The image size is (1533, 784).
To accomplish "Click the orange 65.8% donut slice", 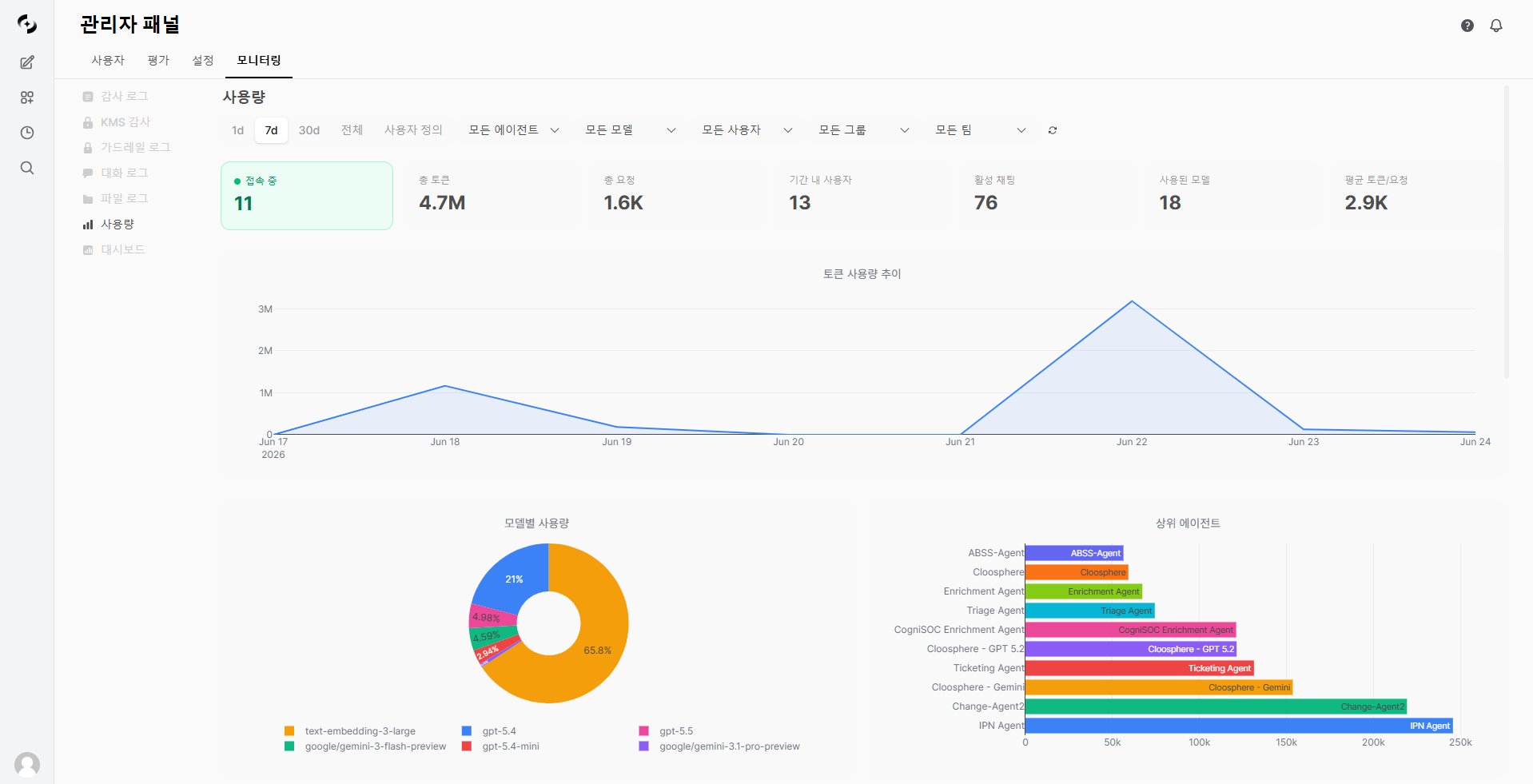I will [x=598, y=650].
